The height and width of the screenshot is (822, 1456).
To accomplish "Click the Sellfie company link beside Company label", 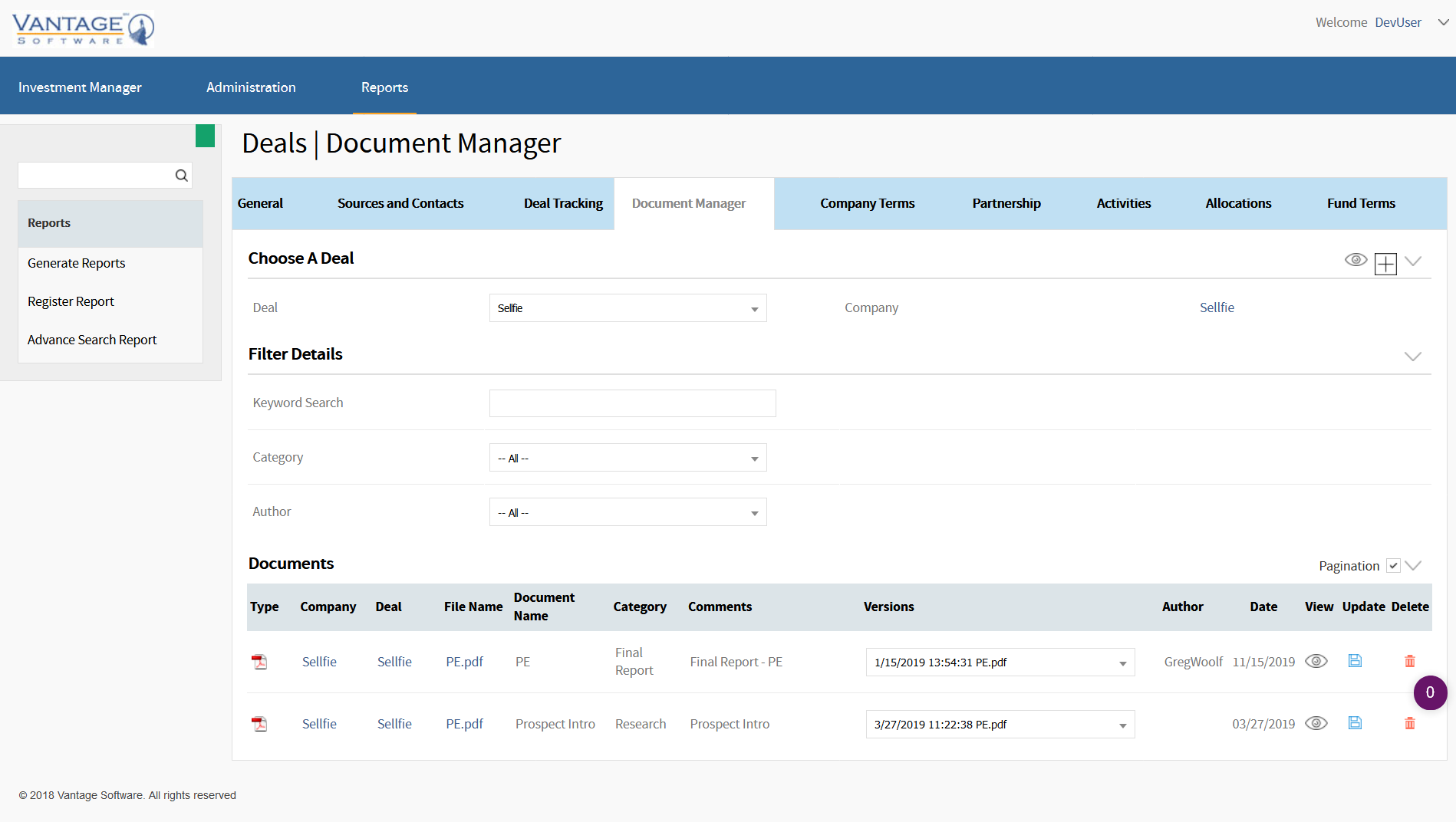I will click(x=1217, y=307).
